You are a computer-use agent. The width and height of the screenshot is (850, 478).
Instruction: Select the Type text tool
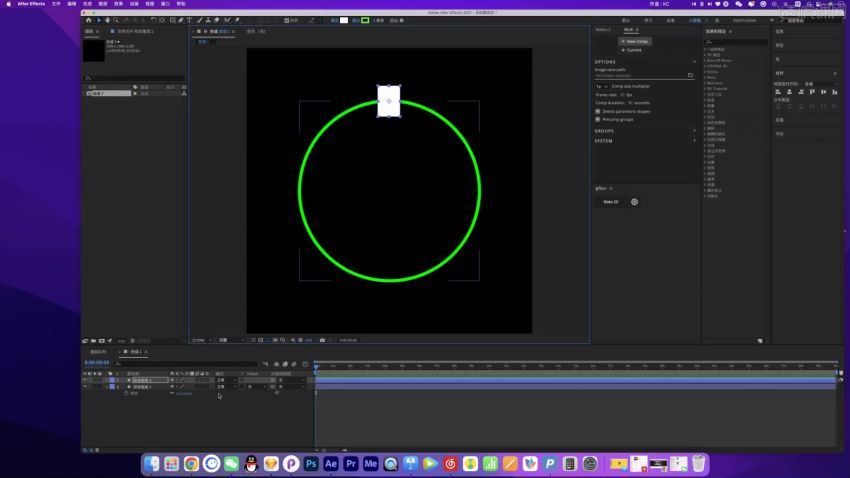pos(189,20)
